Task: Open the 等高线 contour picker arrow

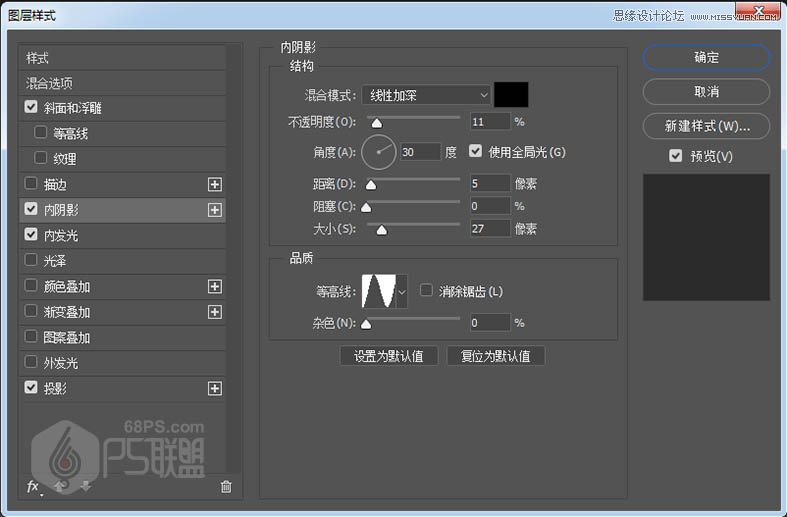Action: [402, 292]
